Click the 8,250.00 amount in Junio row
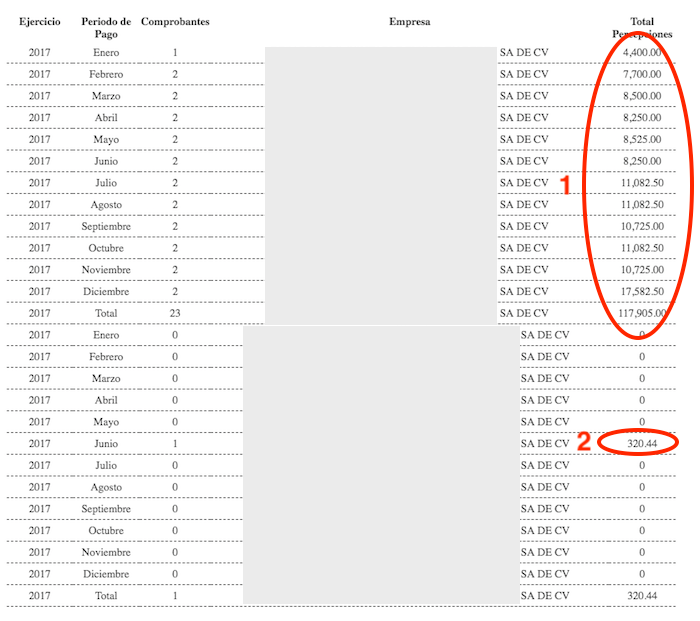700x621 pixels. [642, 161]
